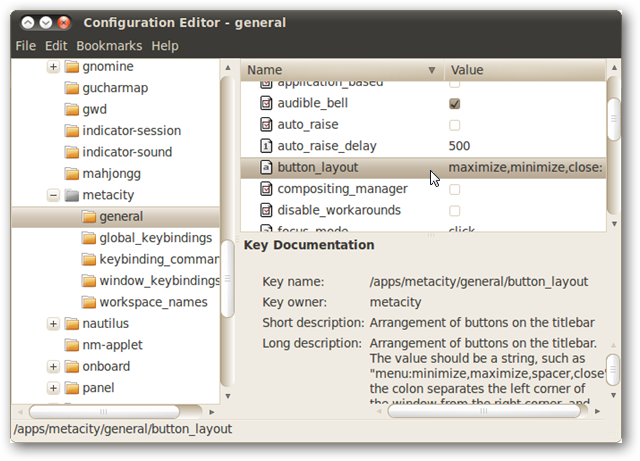Click the key list scroll up arrow
Screen dimensions: 640x461
point(614,67)
